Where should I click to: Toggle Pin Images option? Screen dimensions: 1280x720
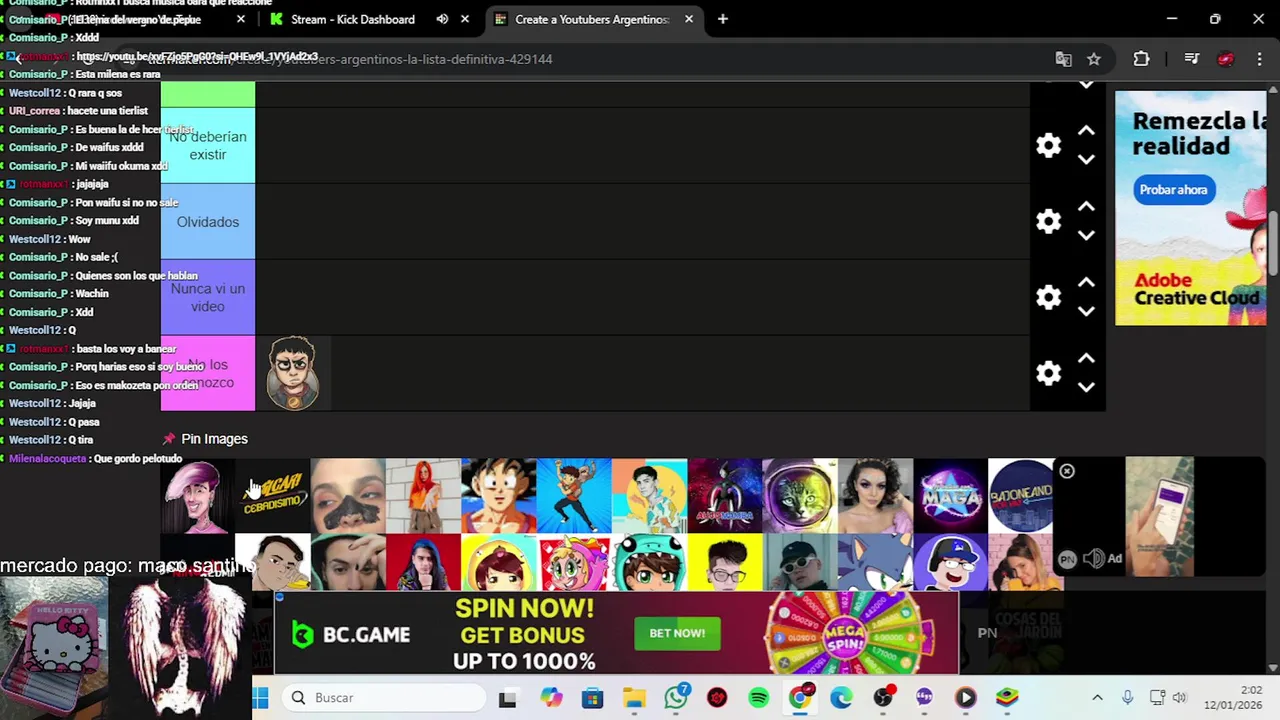(x=205, y=439)
